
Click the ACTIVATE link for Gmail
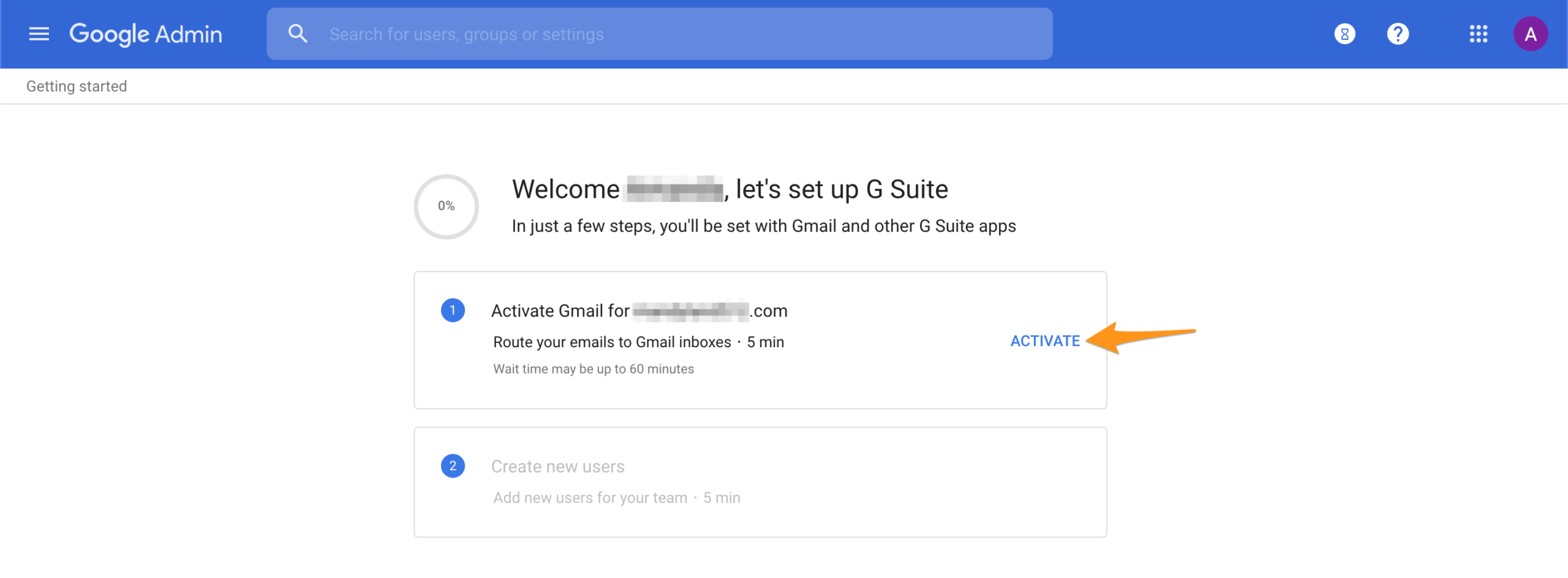1045,341
